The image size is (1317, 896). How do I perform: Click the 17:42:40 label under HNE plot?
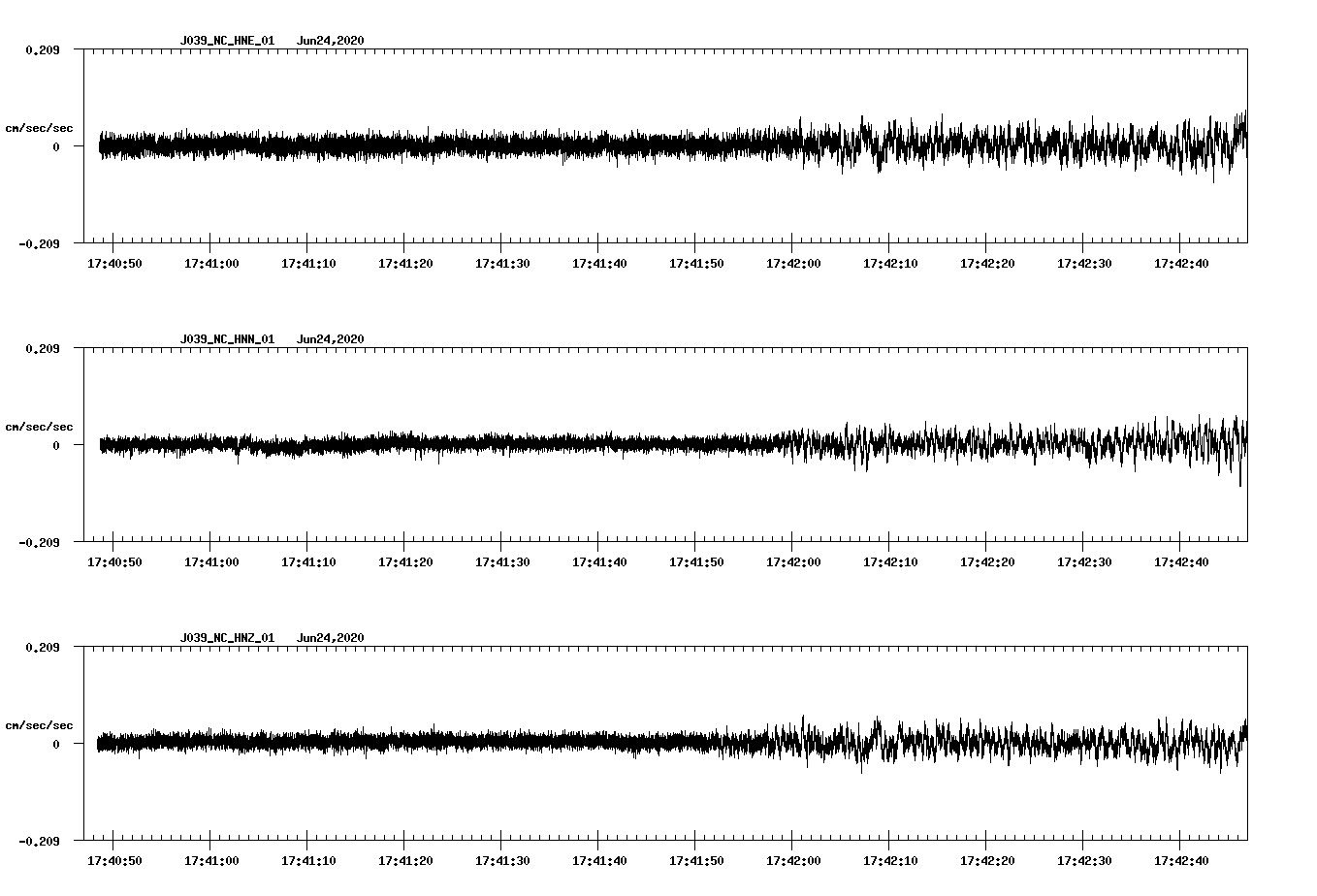click(x=1181, y=263)
